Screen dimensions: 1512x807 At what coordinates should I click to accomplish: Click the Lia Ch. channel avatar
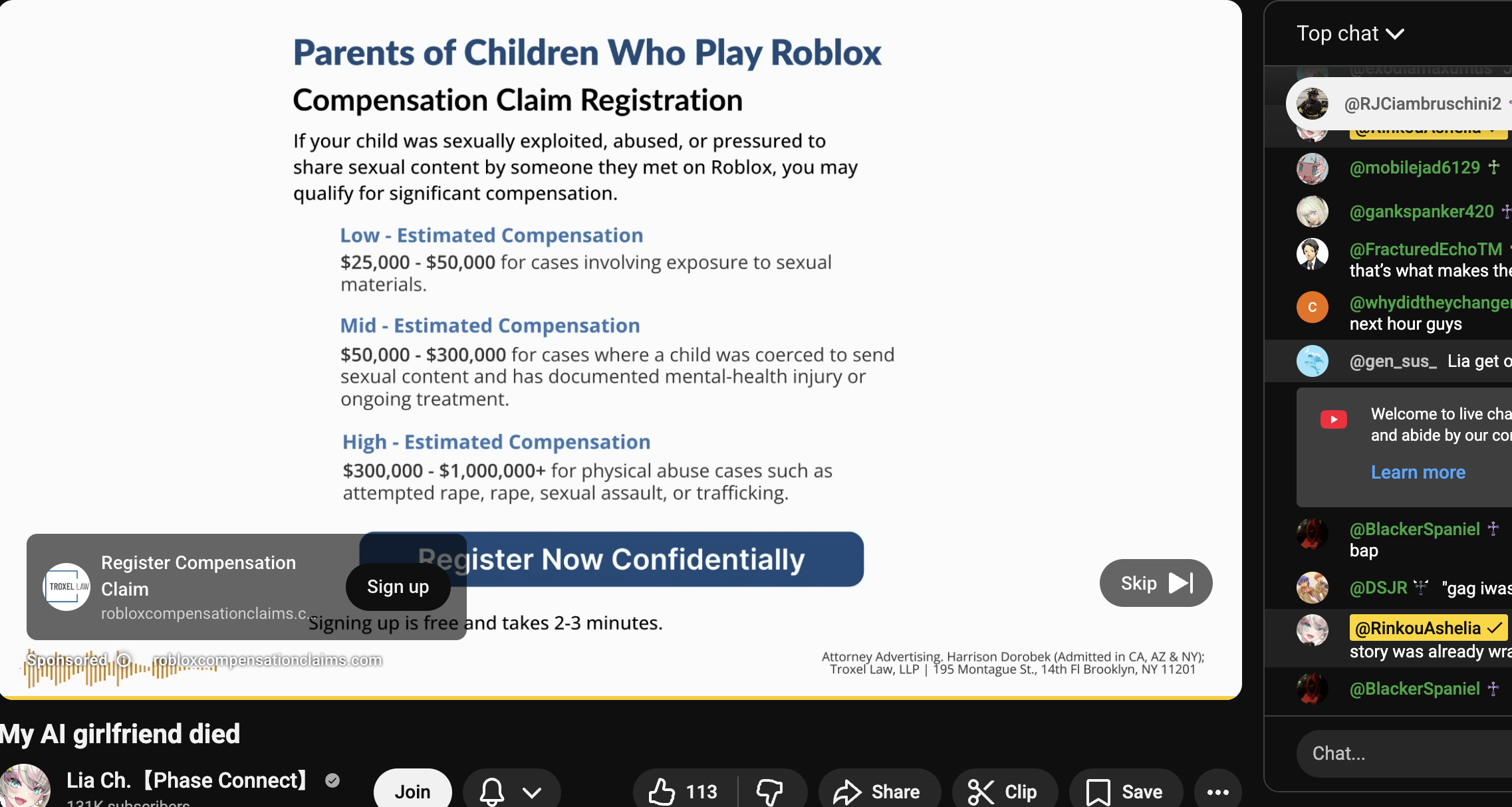[x=25, y=787]
